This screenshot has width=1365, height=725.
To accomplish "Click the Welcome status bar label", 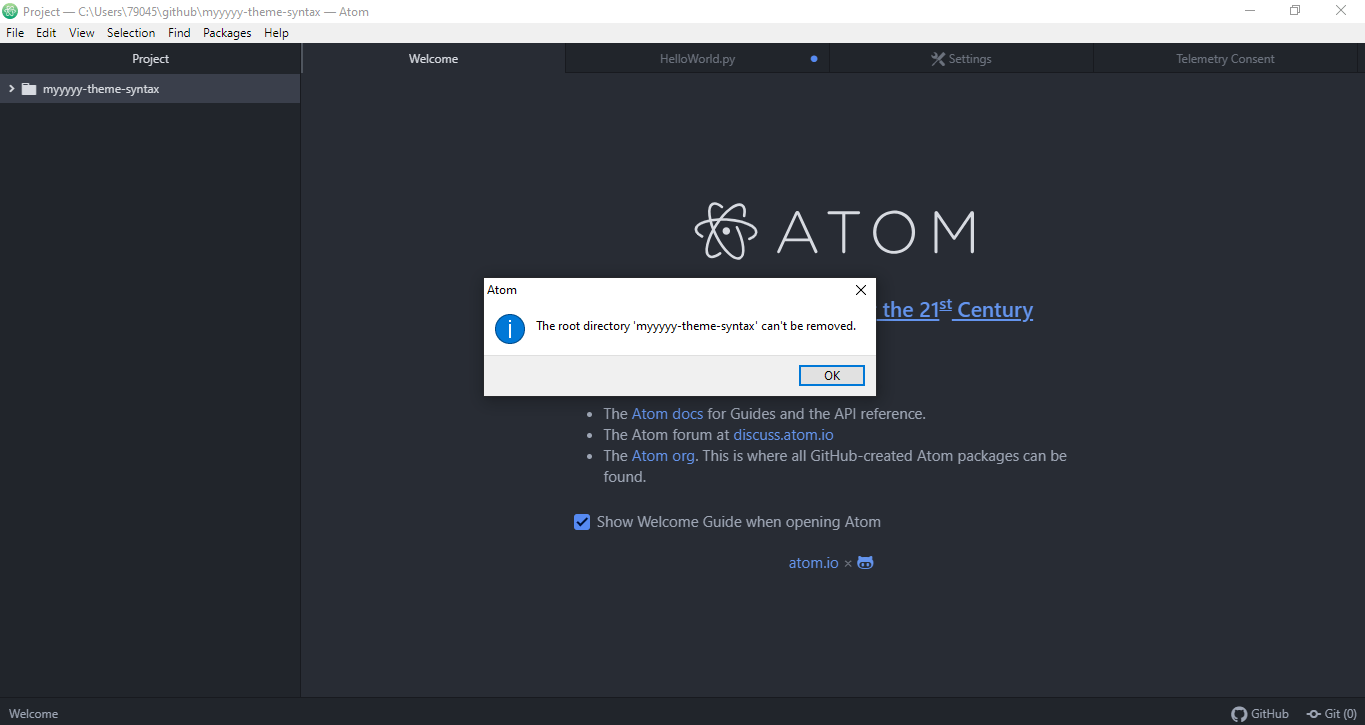I will pyautogui.click(x=34, y=714).
